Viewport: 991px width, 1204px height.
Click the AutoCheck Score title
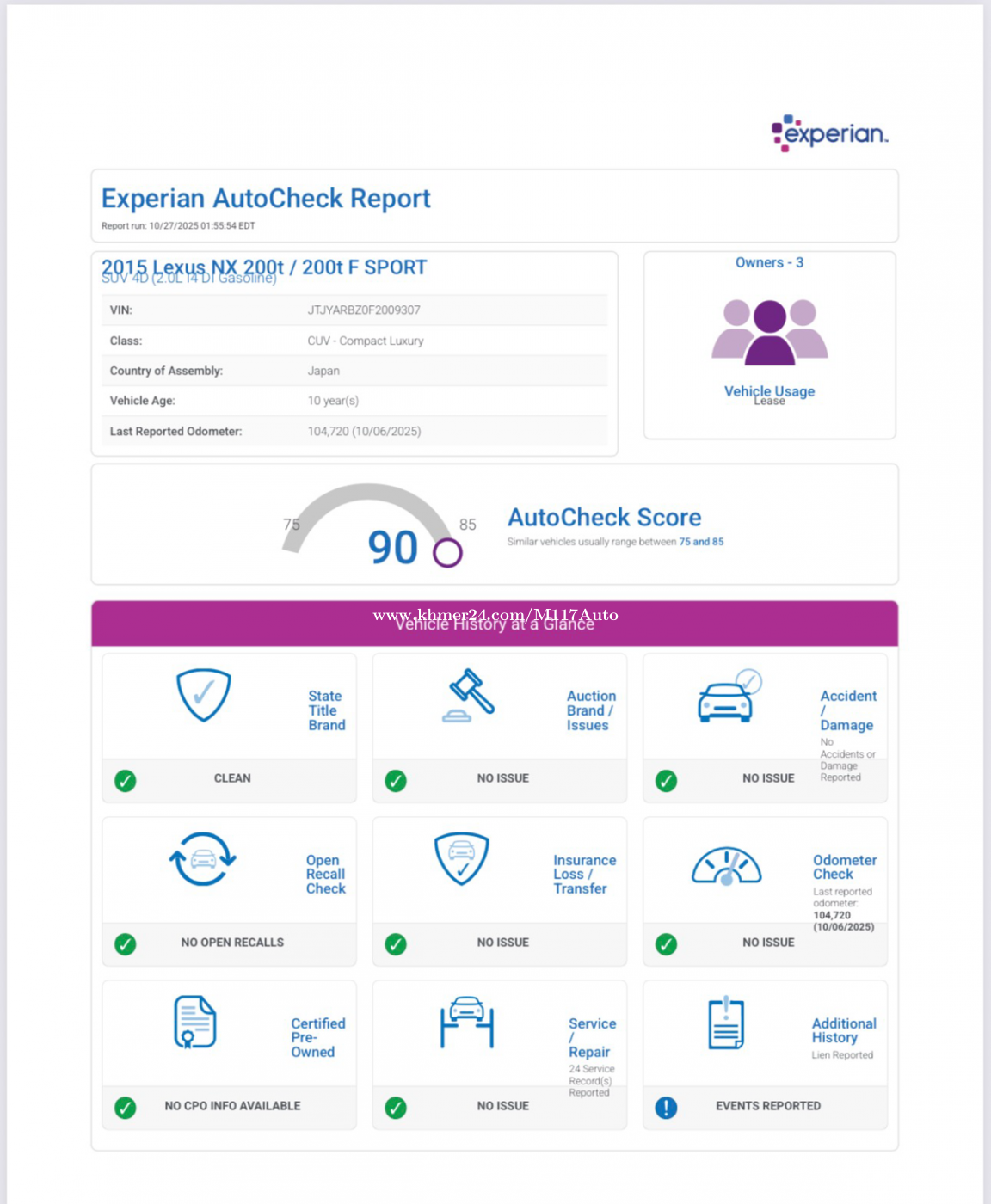604,518
